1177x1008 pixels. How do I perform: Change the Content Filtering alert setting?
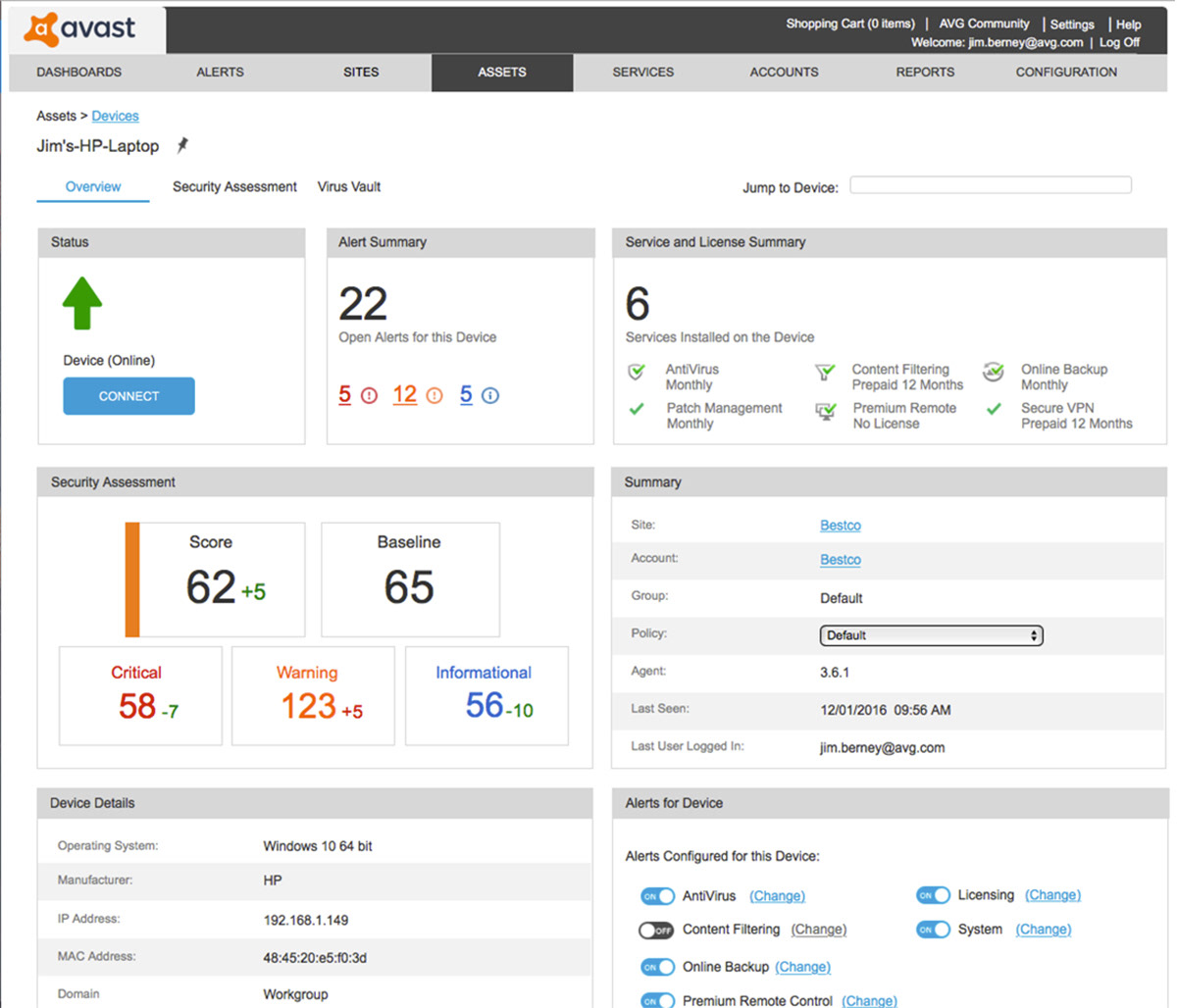pyautogui.click(x=819, y=930)
